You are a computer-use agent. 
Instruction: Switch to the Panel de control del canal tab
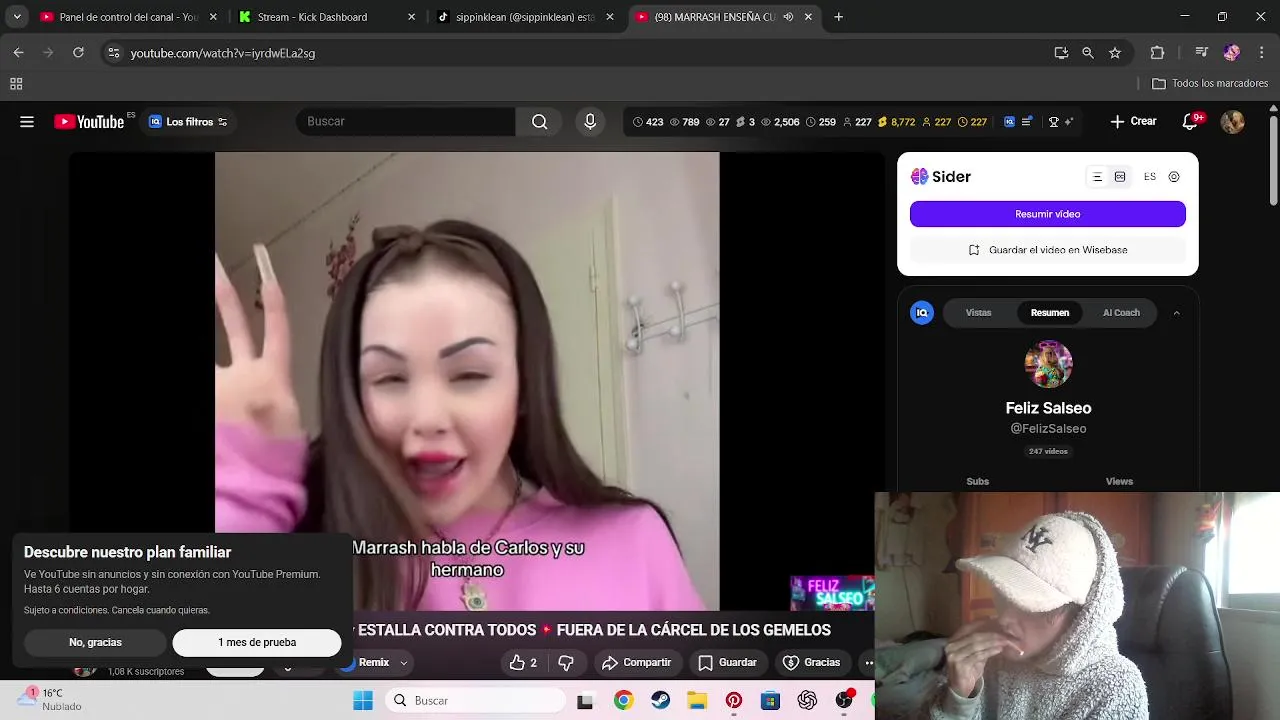tap(128, 17)
